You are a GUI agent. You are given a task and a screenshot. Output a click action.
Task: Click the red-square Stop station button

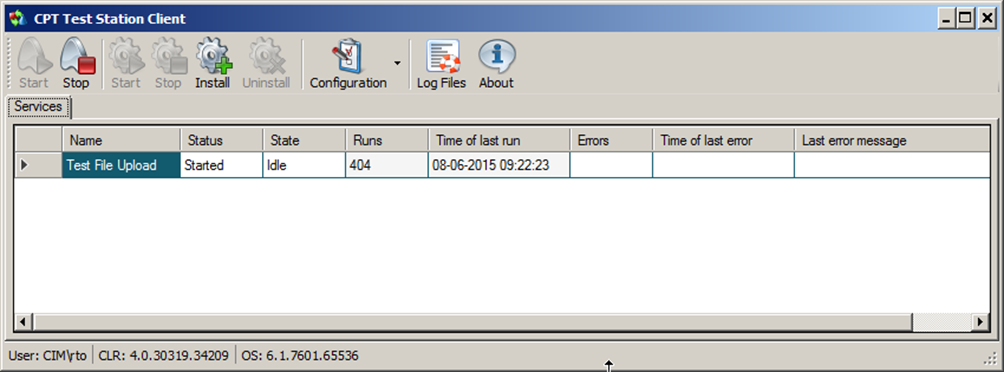(x=77, y=64)
